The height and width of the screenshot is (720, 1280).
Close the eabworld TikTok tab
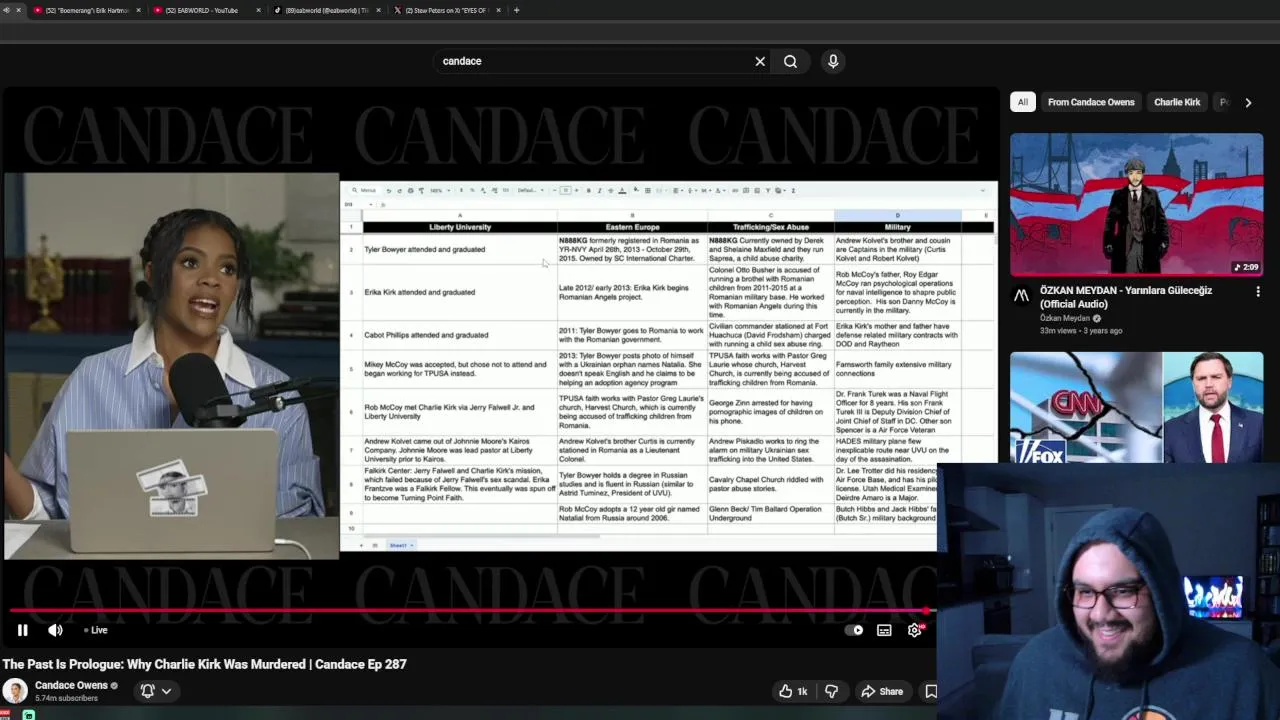378,10
